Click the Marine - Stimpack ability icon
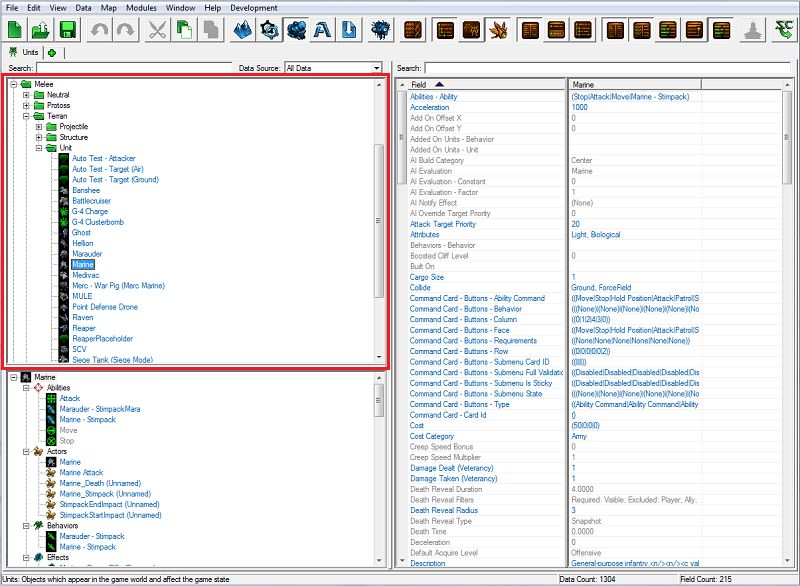The height and width of the screenshot is (586, 800). [x=51, y=420]
